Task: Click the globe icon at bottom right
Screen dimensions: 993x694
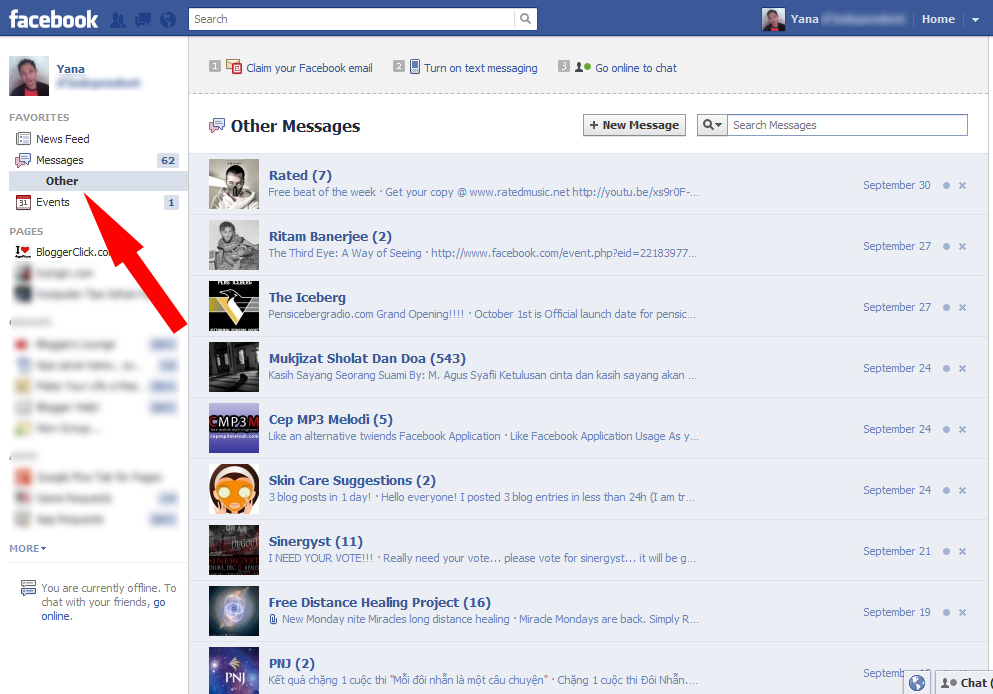Action: pyautogui.click(x=917, y=682)
